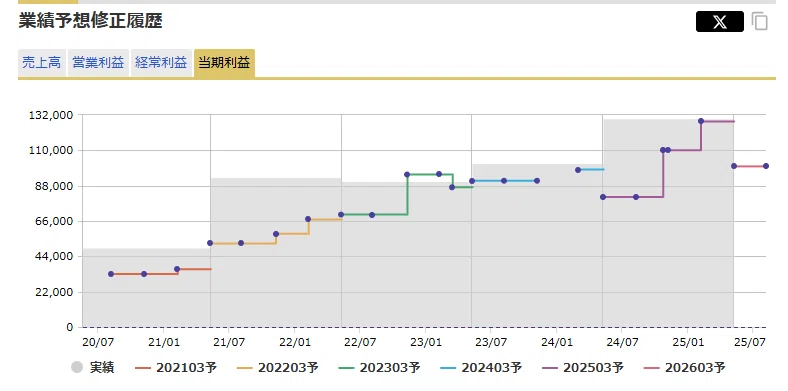Viewport: 788px width, 391px height.
Task: Click the 202303予 point where green line jumps up
Action: tap(407, 174)
